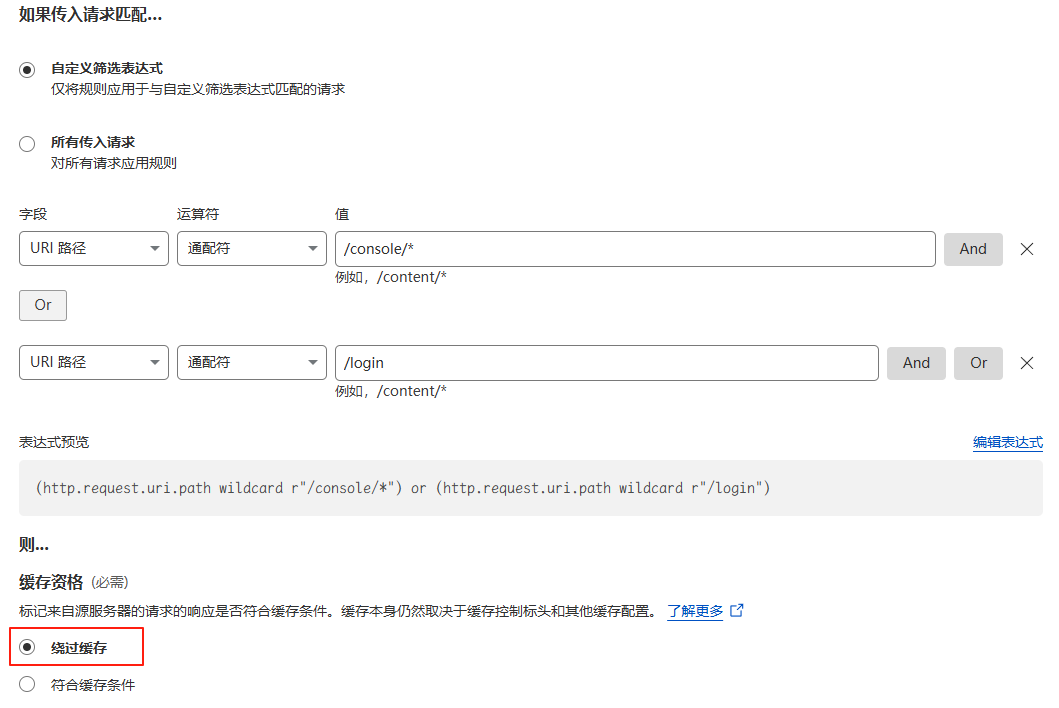Viewport: 1059px width, 708px height.
Task: Follow the 了解更多 link
Action: point(695,611)
